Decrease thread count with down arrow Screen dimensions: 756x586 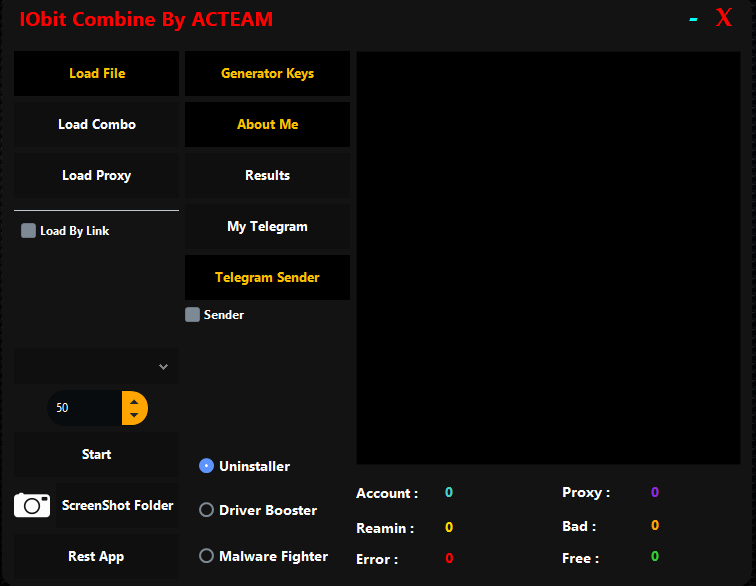[135, 415]
